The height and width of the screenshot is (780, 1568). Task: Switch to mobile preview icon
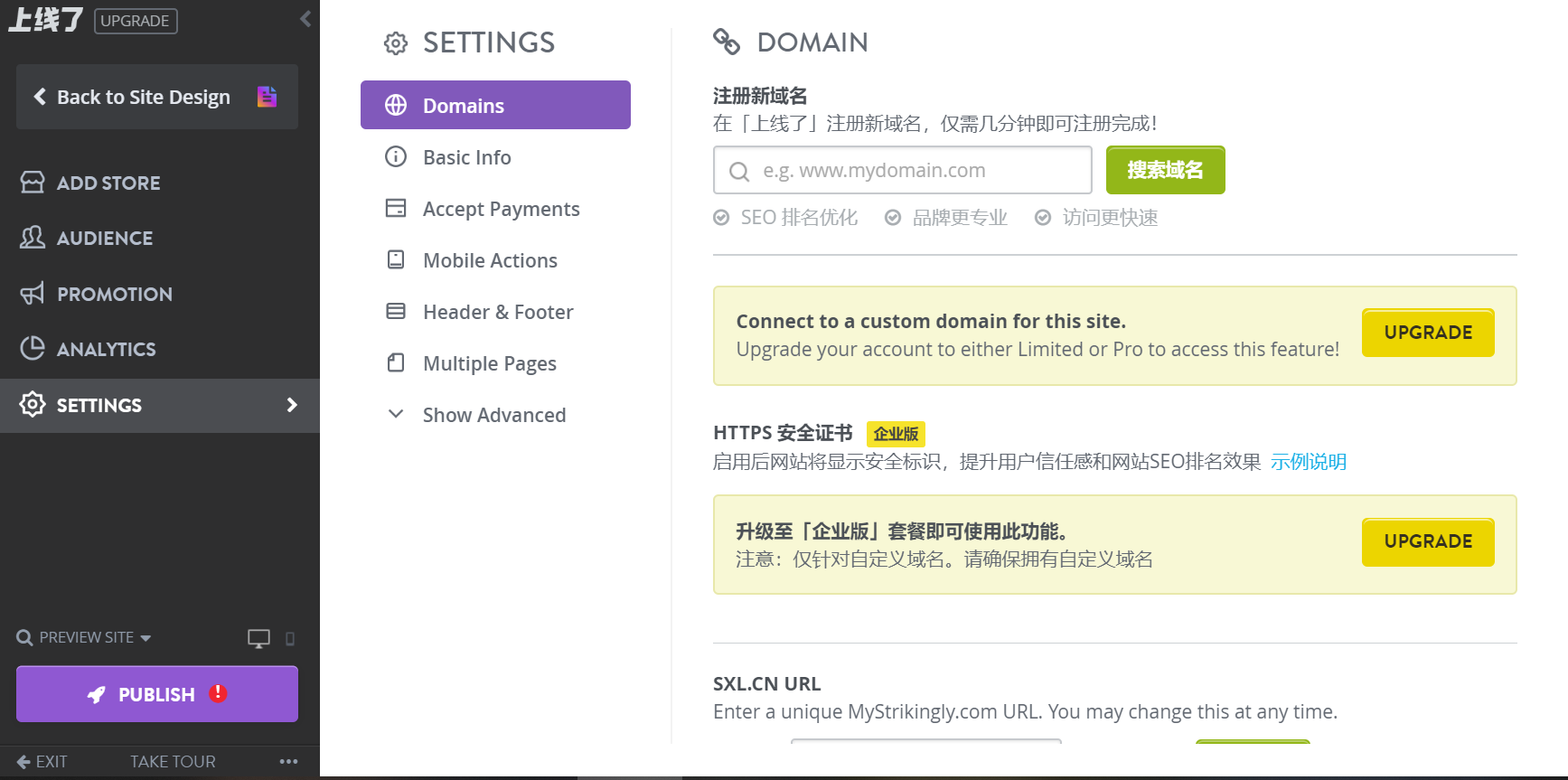tap(290, 639)
